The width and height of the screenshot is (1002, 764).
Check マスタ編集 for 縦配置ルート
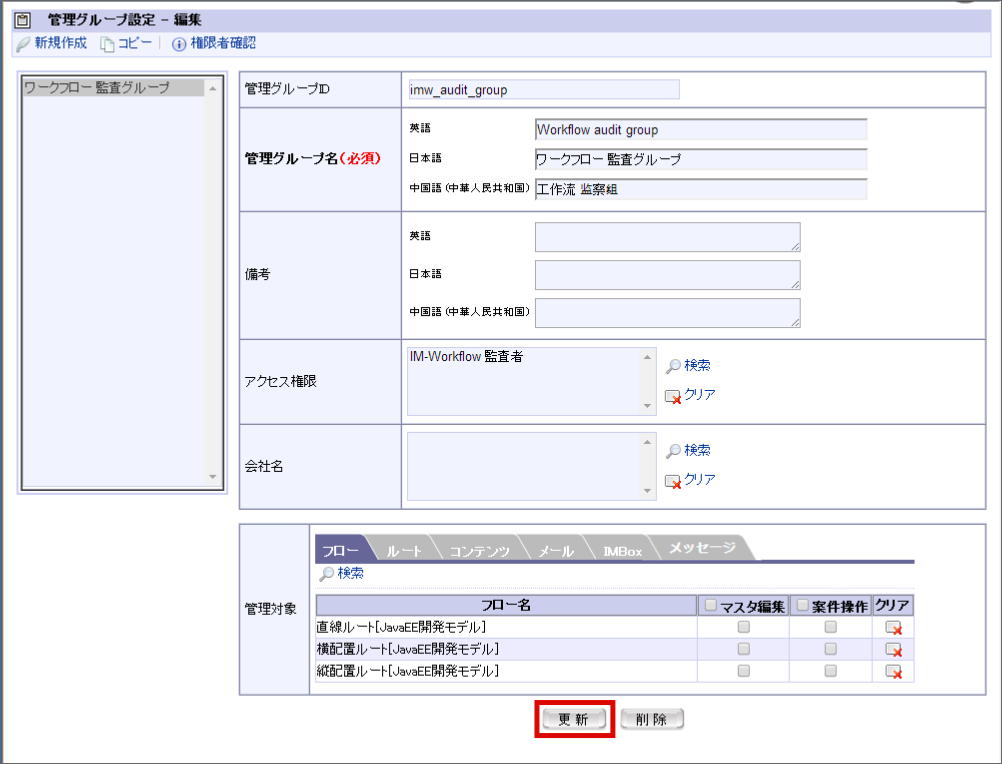coord(744,671)
